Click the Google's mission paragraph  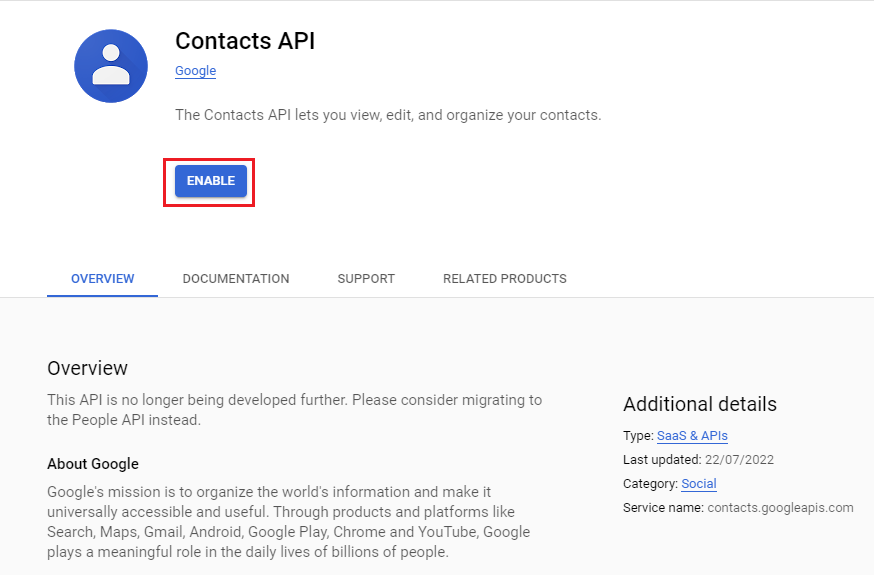288,522
